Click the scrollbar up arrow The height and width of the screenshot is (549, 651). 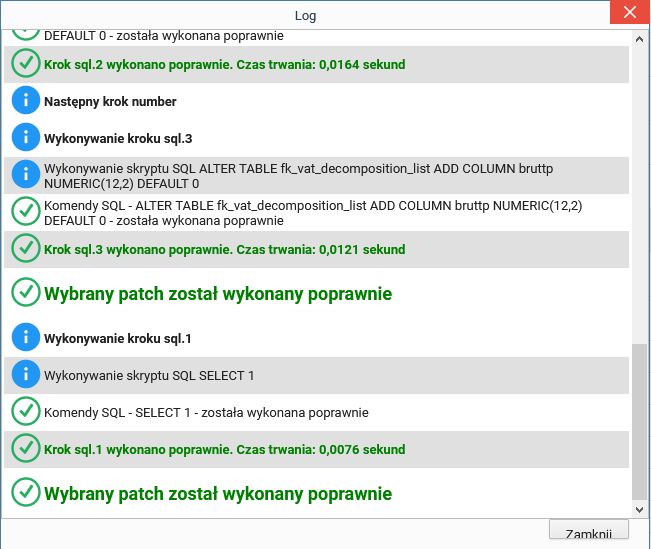(x=639, y=39)
